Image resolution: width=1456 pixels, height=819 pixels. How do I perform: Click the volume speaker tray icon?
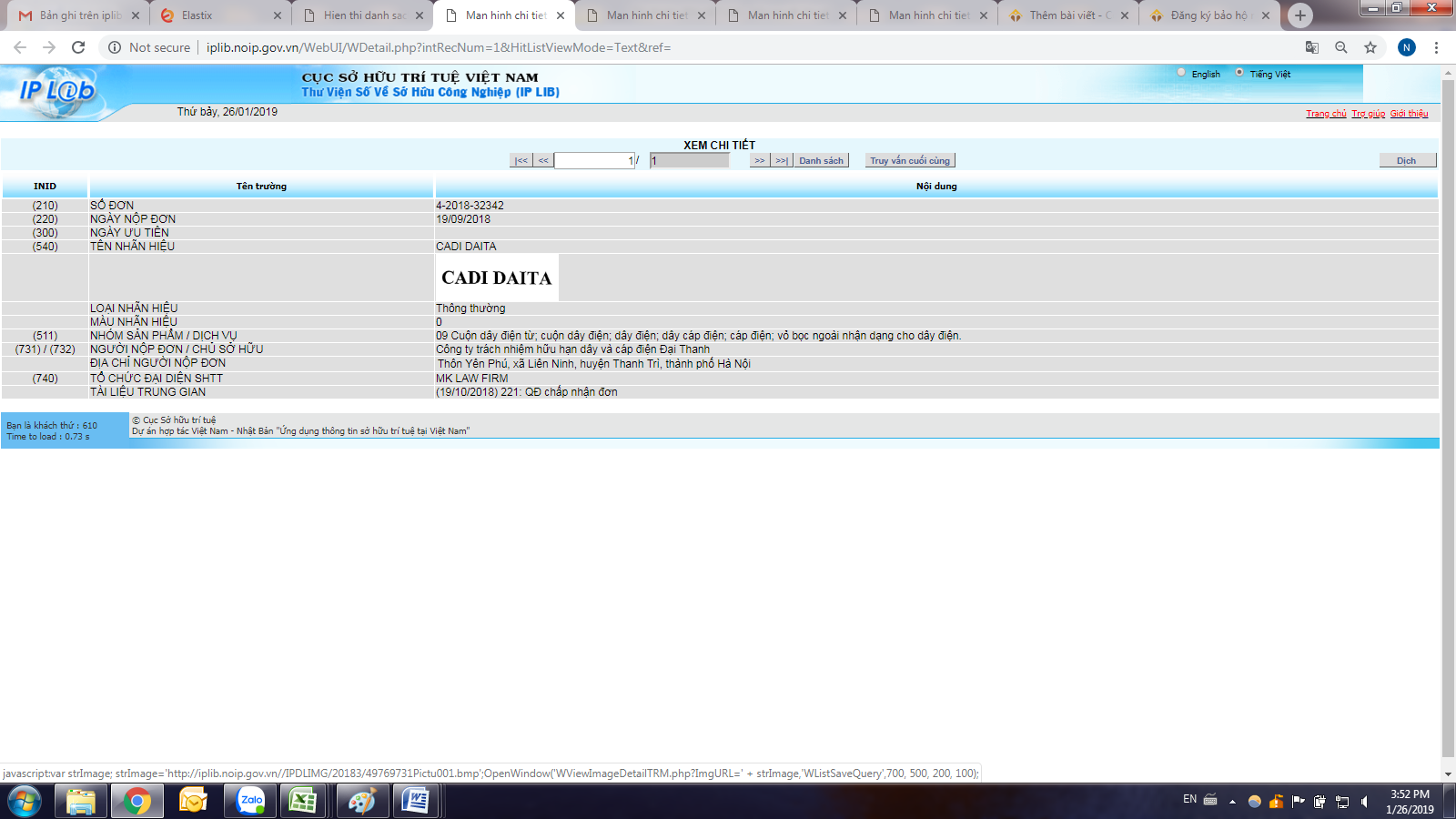click(x=1364, y=802)
